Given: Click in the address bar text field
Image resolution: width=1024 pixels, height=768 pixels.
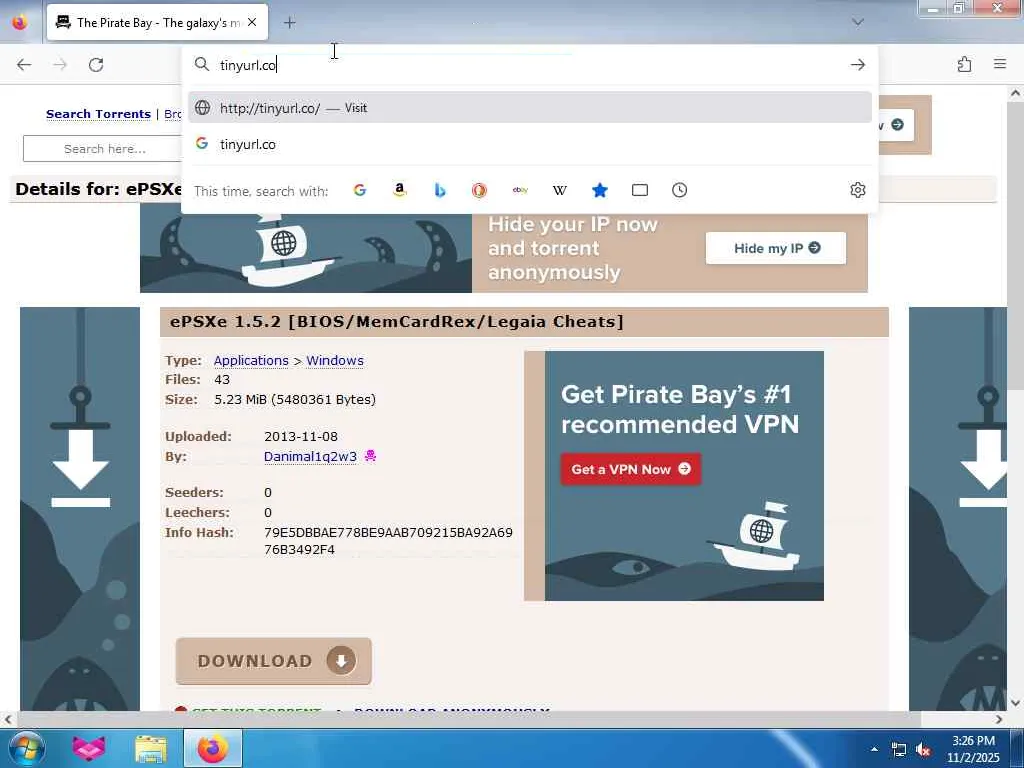Looking at the screenshot, I should pyautogui.click(x=529, y=65).
